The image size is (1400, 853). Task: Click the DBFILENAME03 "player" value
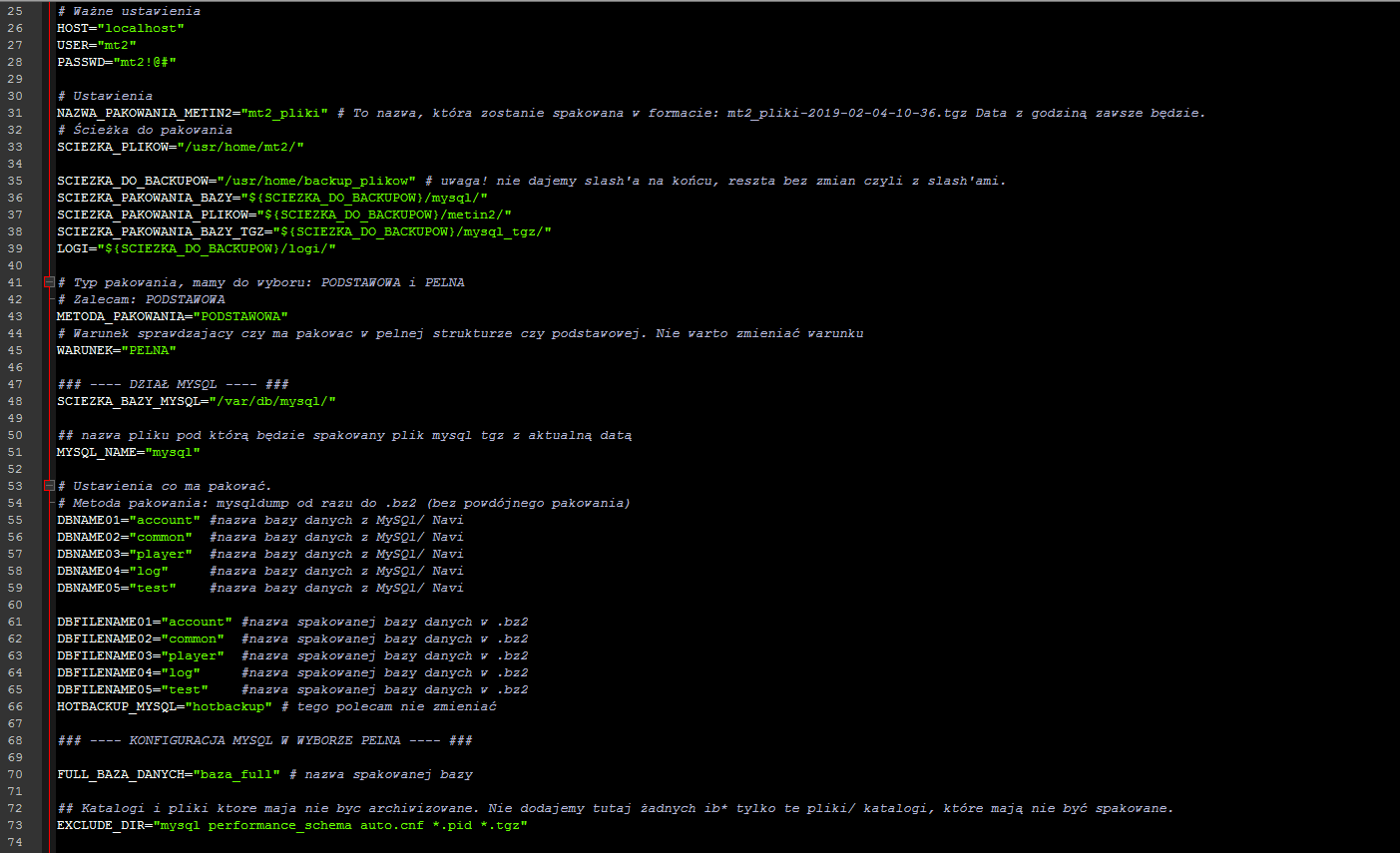click(193, 655)
